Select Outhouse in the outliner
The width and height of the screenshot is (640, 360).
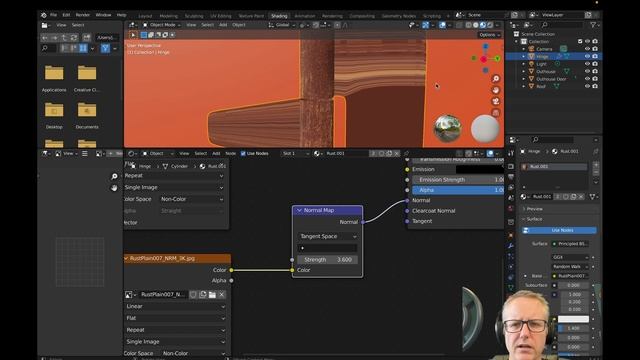pos(546,71)
